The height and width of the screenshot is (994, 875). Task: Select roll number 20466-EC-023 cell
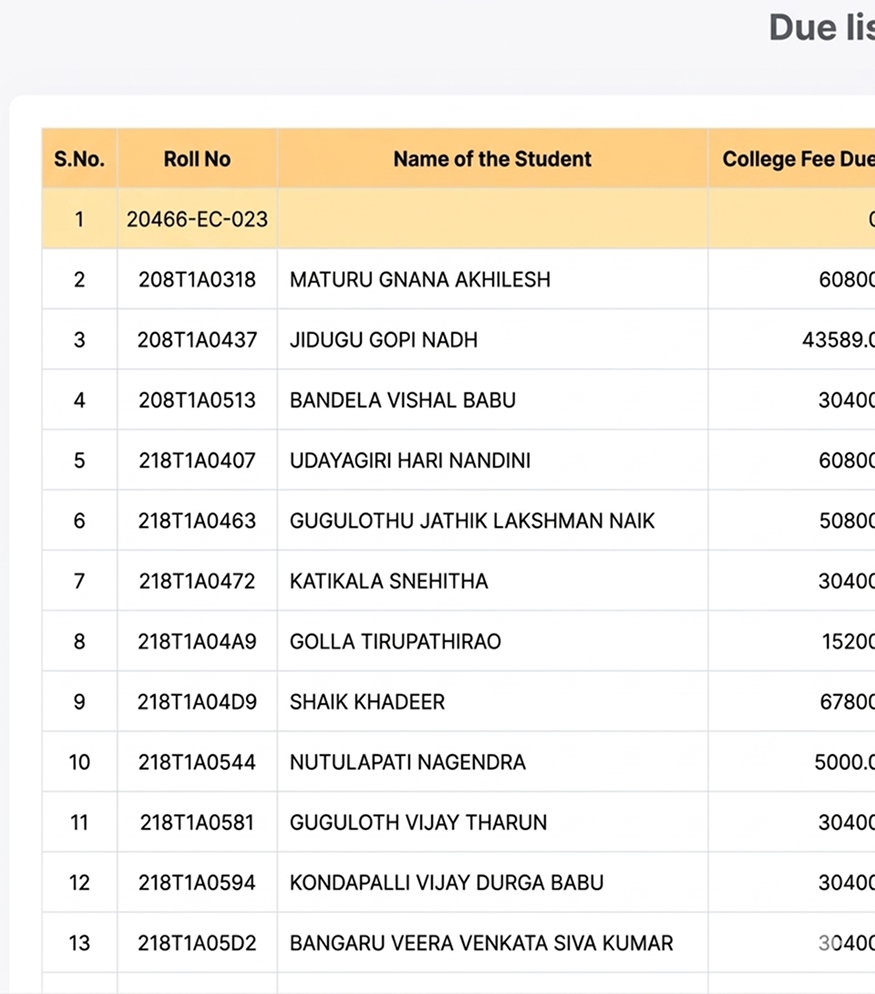pos(197,219)
